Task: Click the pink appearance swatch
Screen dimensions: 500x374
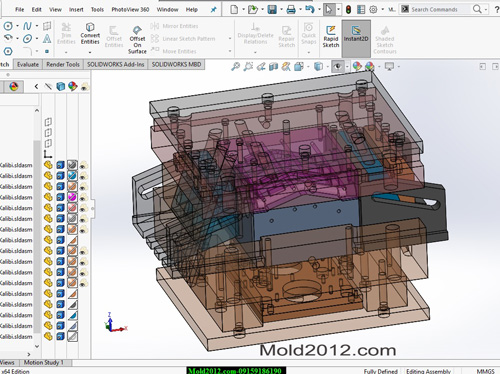Action: click(72, 208)
